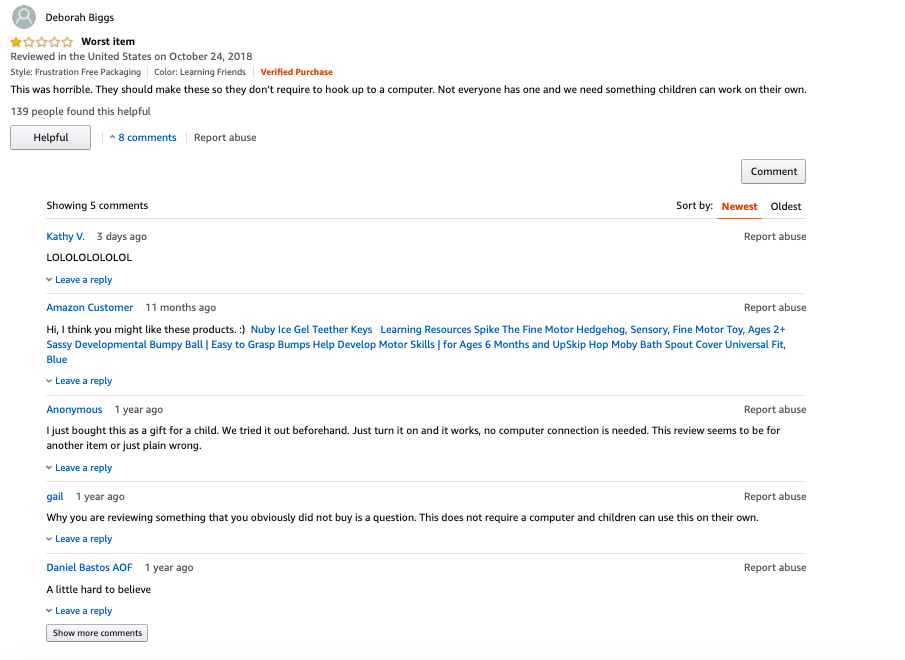905x660 pixels.
Task: Sort comments by Newest
Action: [739, 206]
